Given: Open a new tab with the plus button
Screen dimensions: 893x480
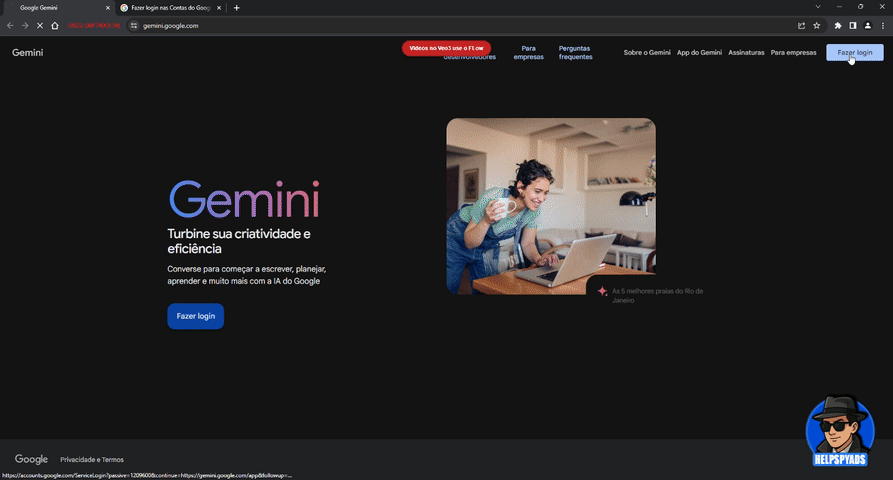Looking at the screenshot, I should click(237, 8).
